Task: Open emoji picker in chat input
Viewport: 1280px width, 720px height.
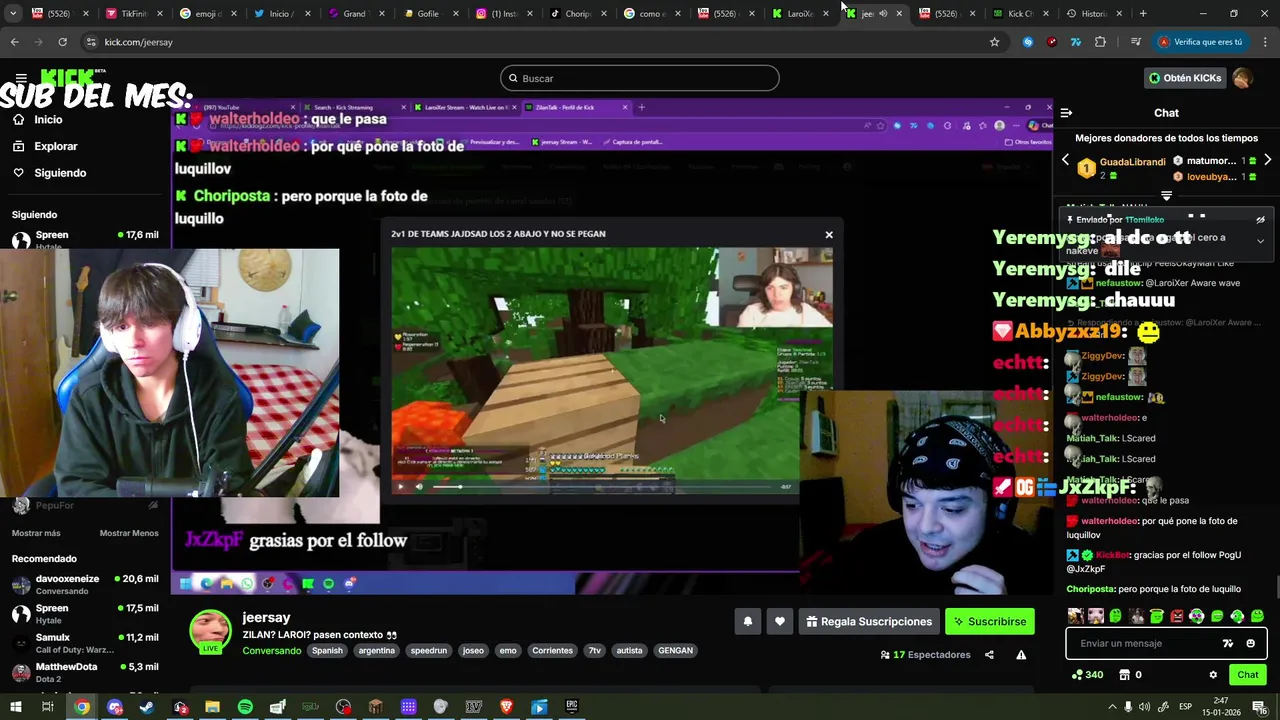Action: click(1250, 644)
